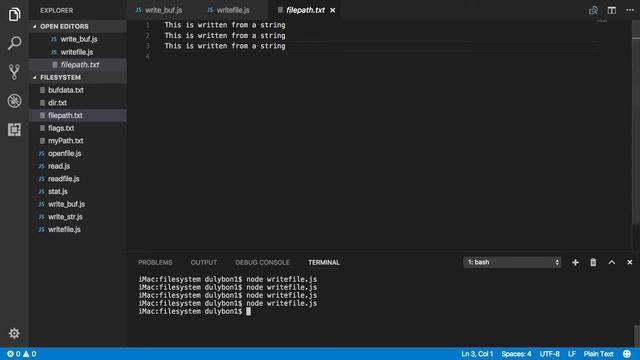Click line 2 text in the editor
This screenshot has height=360, width=640.
point(225,36)
